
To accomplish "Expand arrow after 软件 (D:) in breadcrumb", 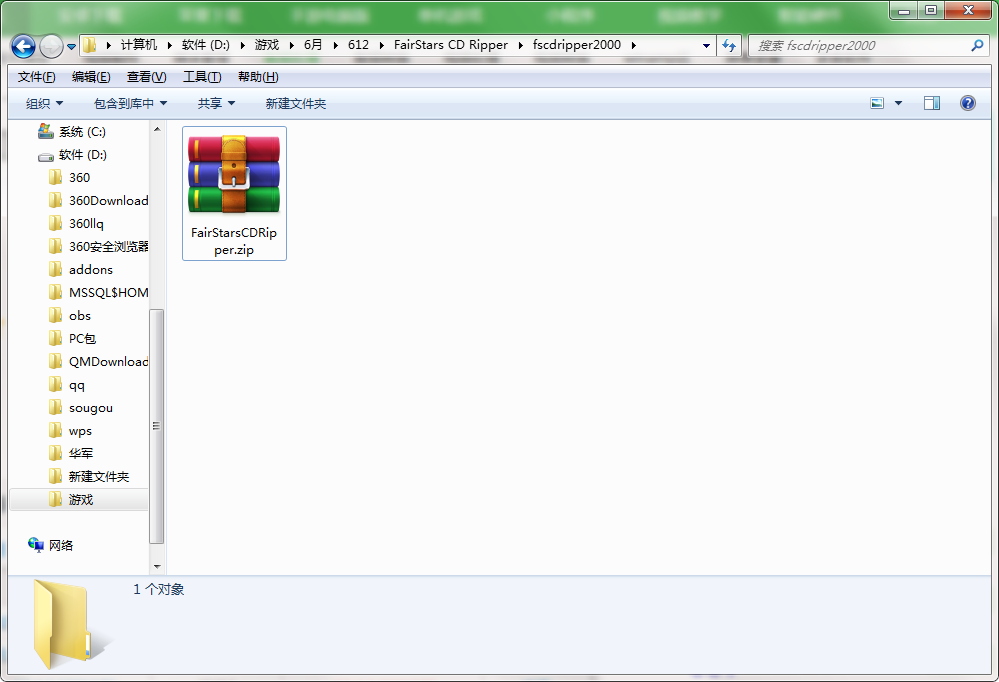I will (x=242, y=45).
